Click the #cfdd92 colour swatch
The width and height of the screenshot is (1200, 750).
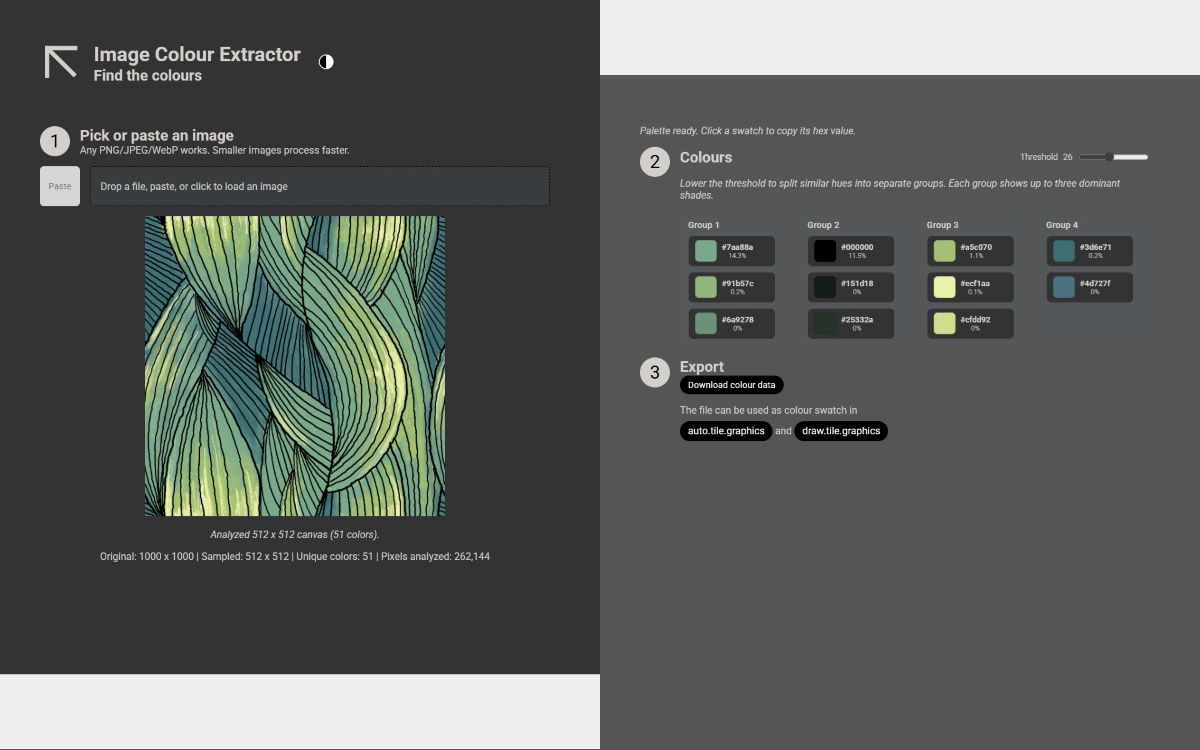coord(969,324)
